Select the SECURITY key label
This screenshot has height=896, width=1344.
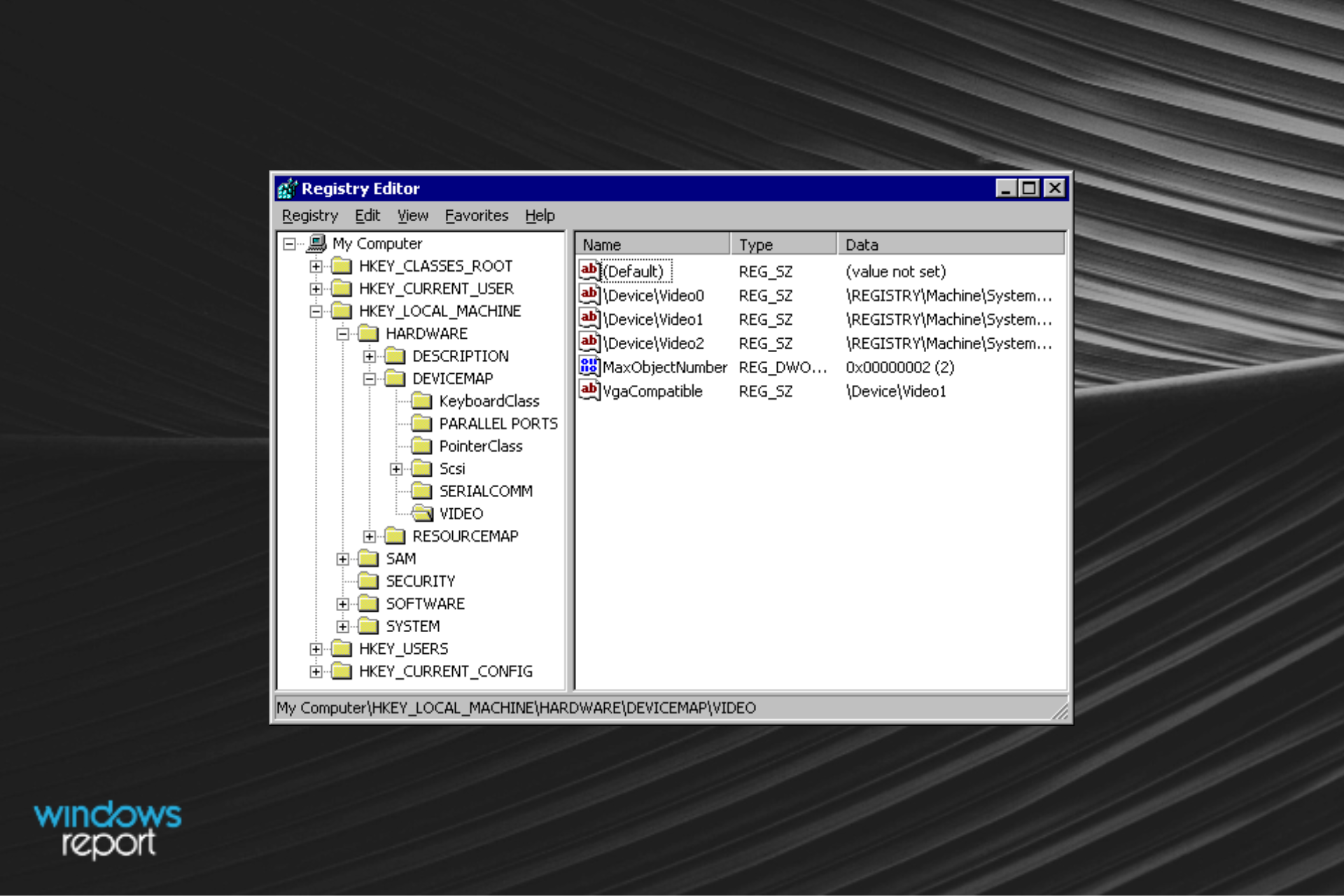420,581
